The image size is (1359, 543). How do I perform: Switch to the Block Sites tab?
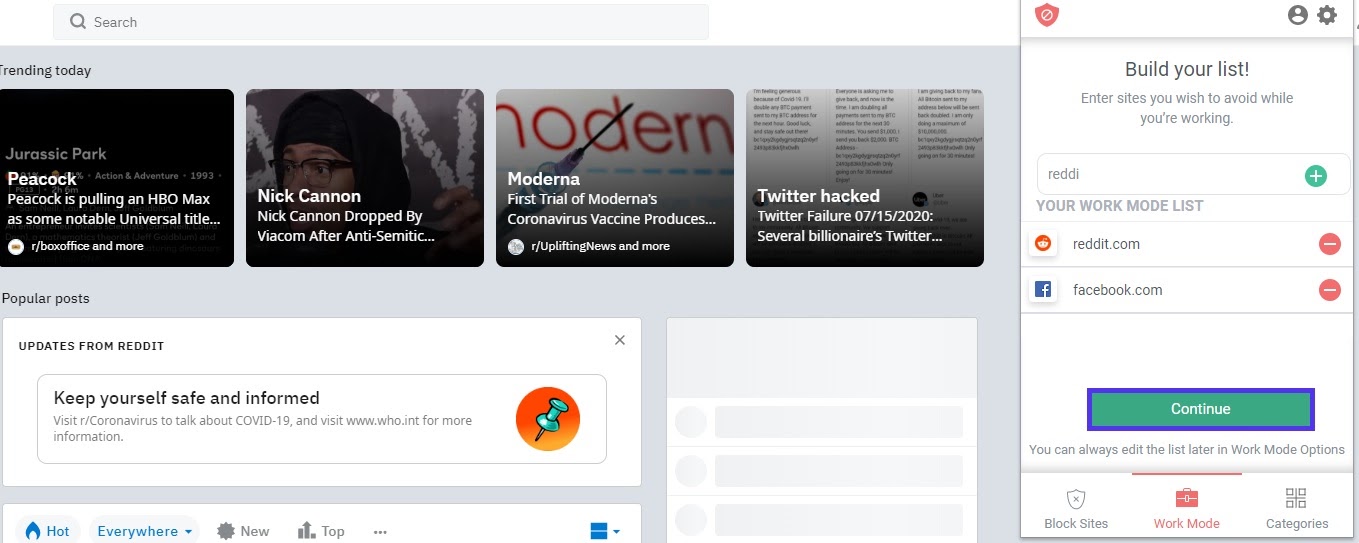pyautogui.click(x=1076, y=508)
